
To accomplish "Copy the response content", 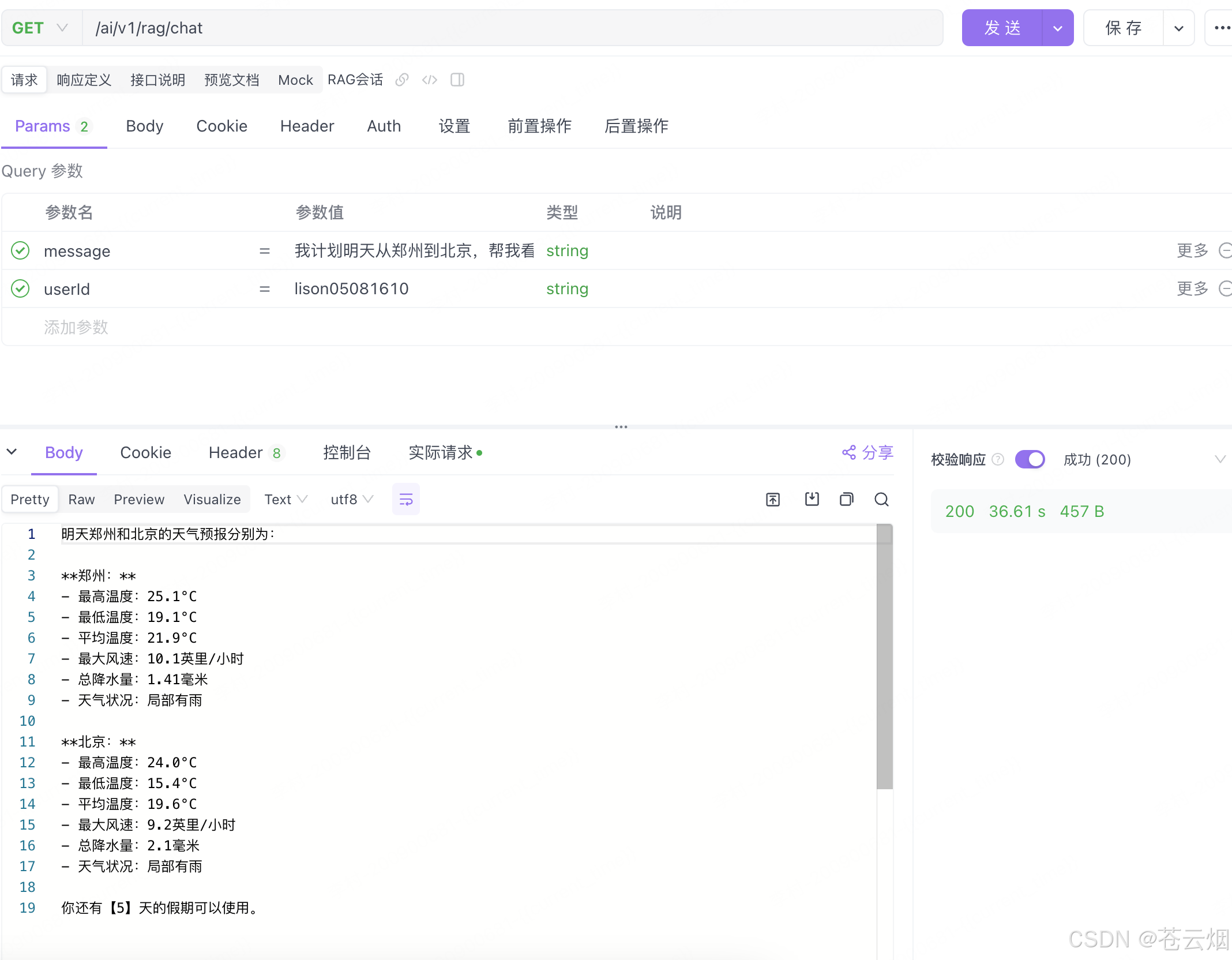I will pos(846,499).
